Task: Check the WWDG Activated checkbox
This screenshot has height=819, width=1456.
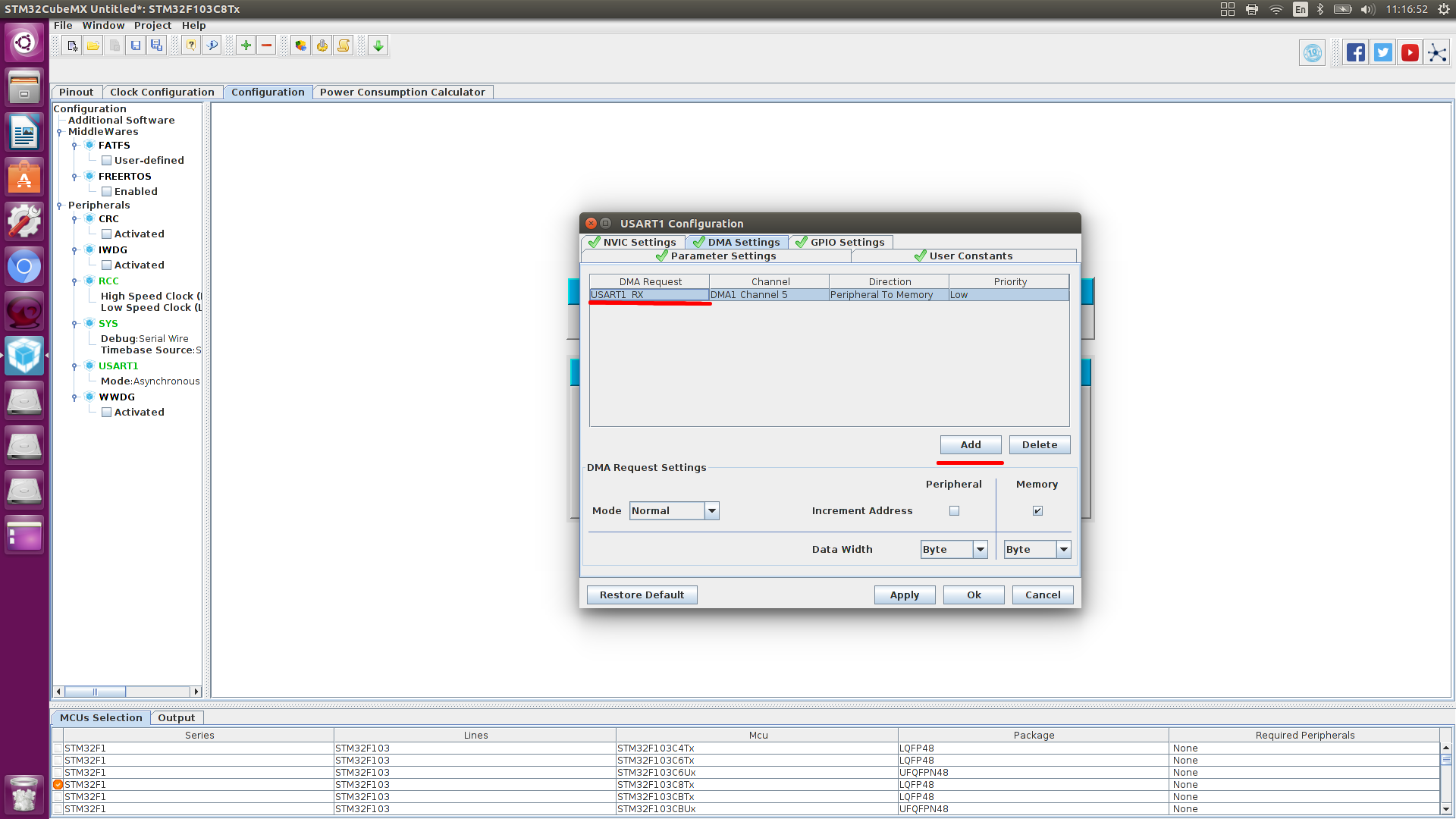Action: (x=107, y=413)
